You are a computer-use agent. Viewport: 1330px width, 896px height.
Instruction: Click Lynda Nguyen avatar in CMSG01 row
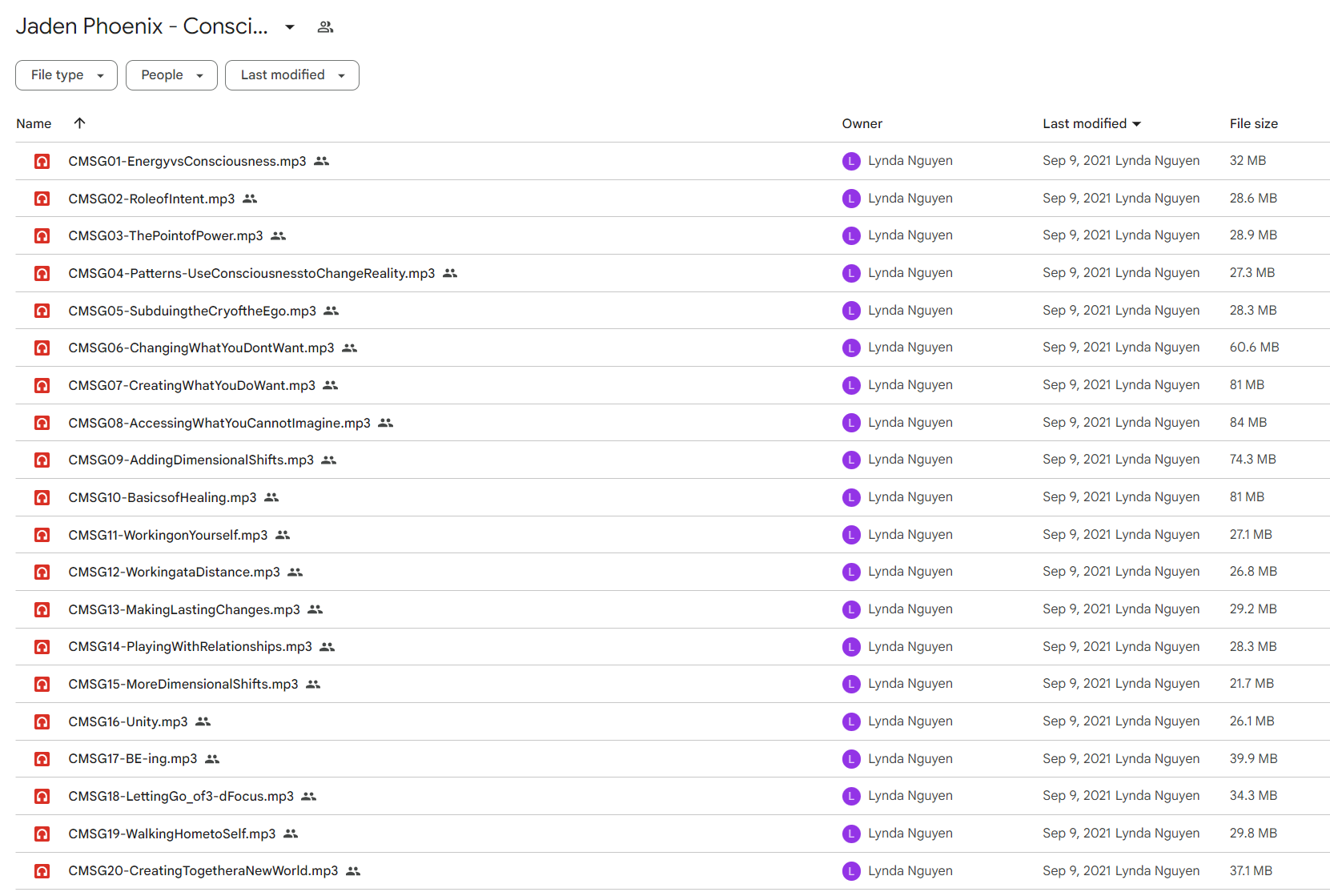(851, 161)
